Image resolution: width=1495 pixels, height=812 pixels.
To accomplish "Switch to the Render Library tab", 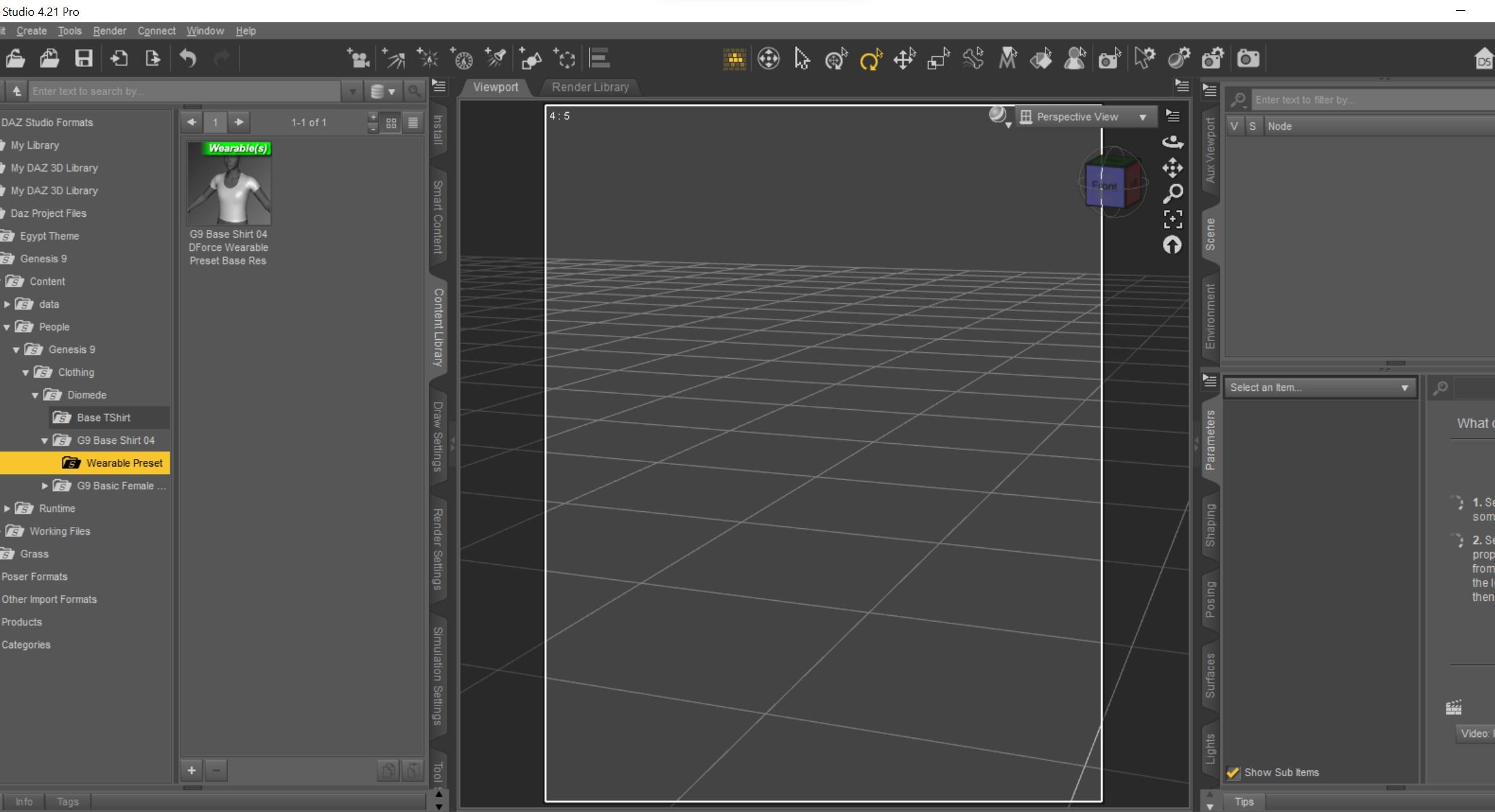I will point(590,87).
